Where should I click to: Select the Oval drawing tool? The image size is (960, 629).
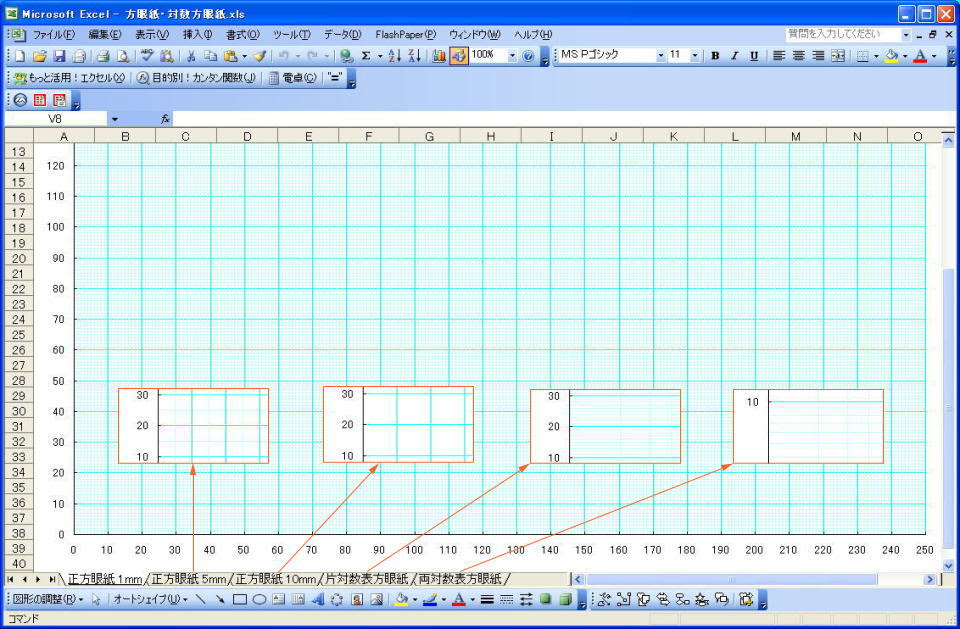tap(258, 600)
